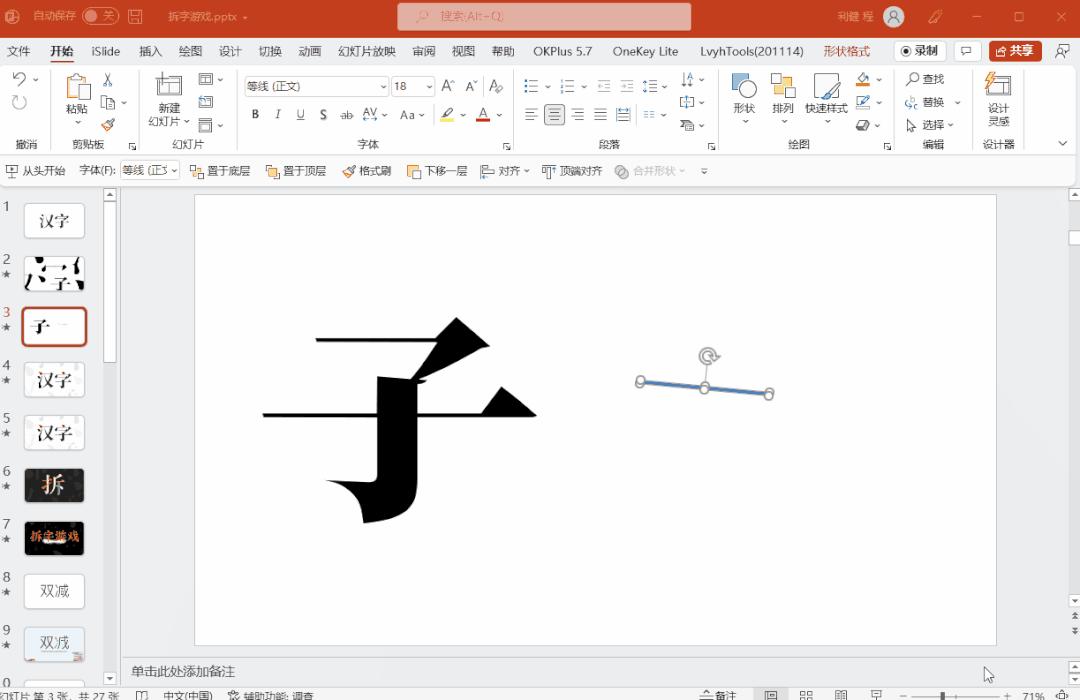Open the Arrange (排列) tool
Viewport: 1080px width, 700px height.
(x=783, y=93)
